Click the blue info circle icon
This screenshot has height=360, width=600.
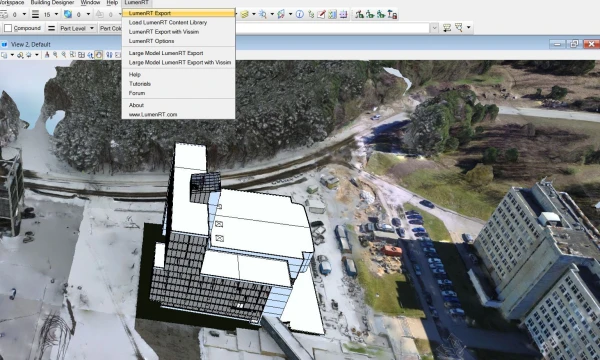tap(300, 15)
